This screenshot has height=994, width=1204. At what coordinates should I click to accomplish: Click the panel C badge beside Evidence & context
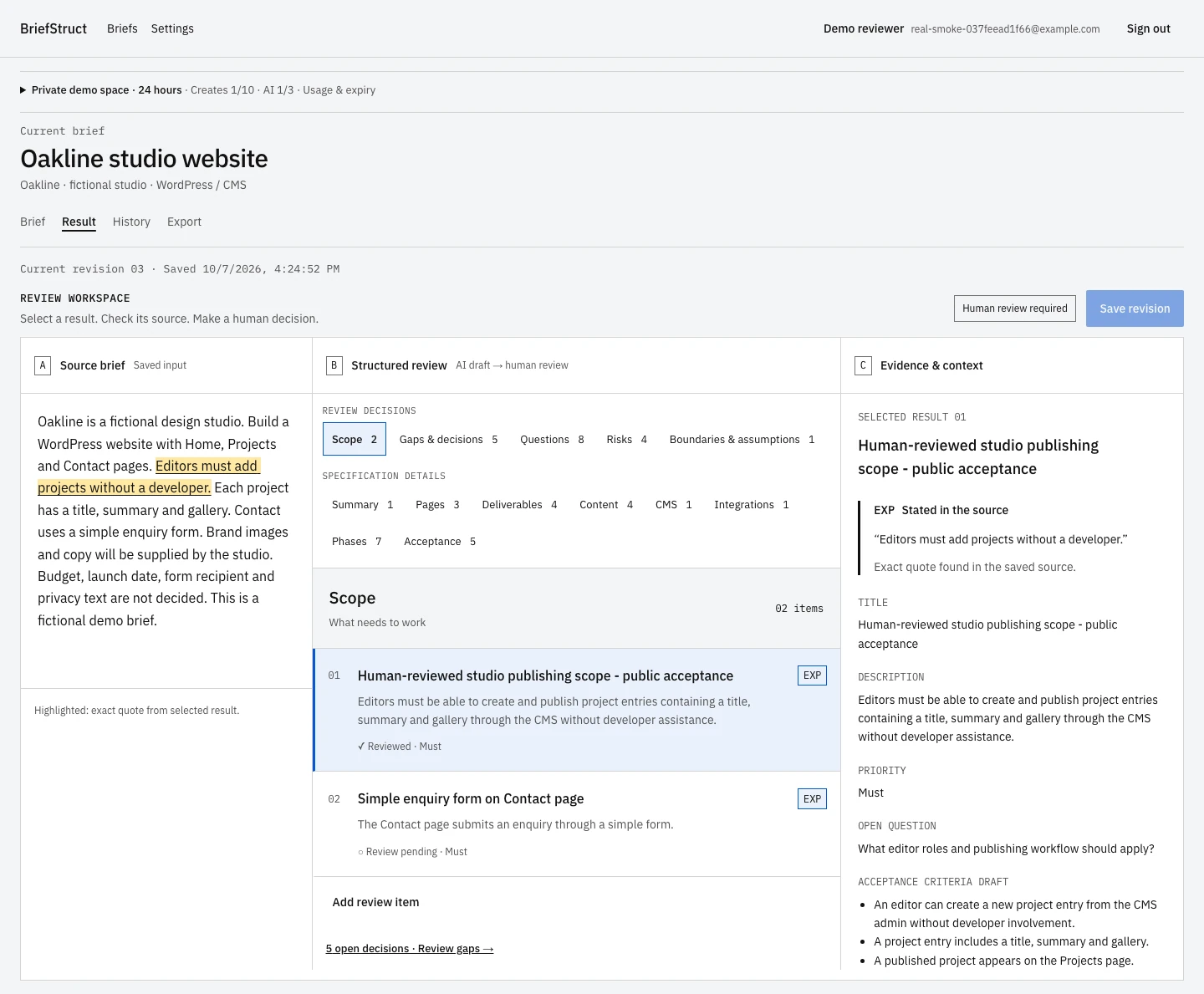(x=863, y=365)
